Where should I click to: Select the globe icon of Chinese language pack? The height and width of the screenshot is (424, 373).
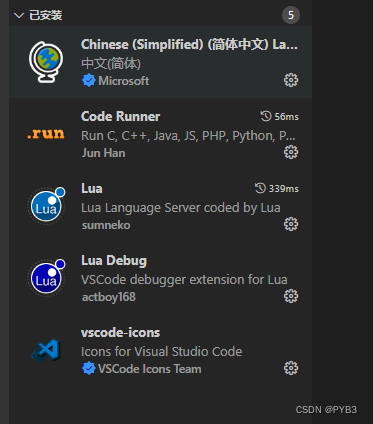pyautogui.click(x=46, y=62)
